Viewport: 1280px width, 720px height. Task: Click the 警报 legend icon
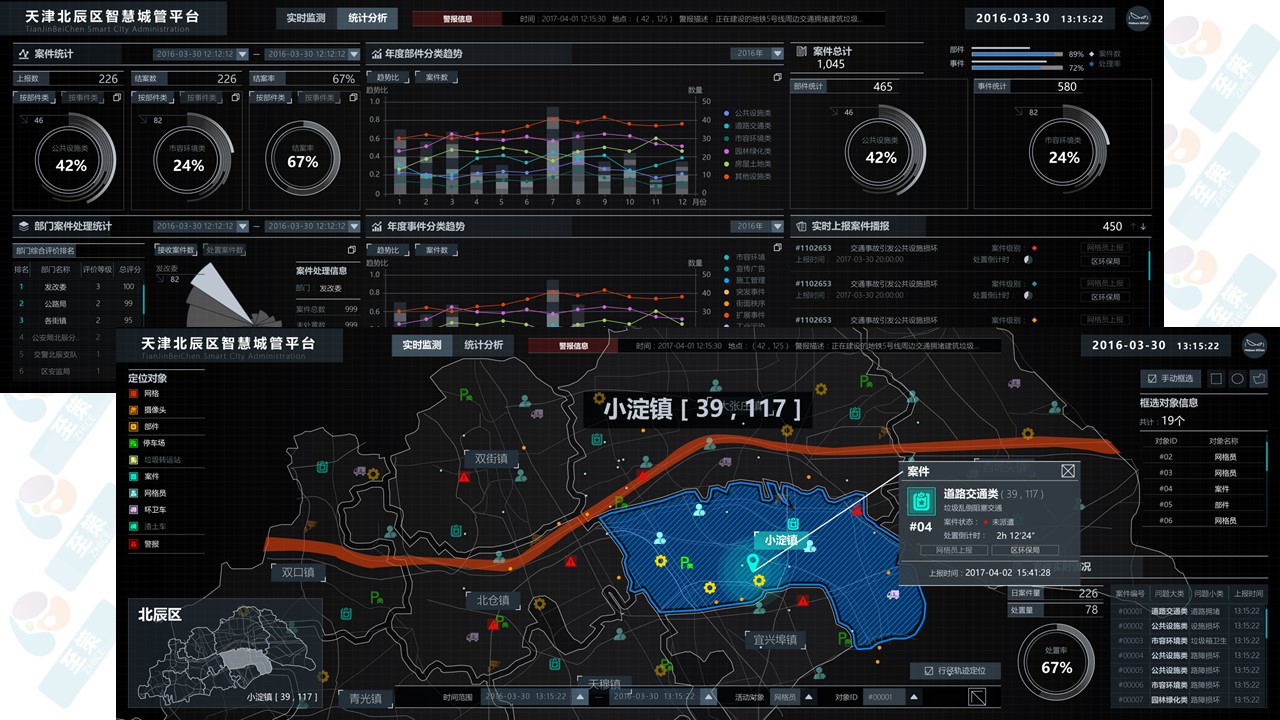(x=134, y=544)
